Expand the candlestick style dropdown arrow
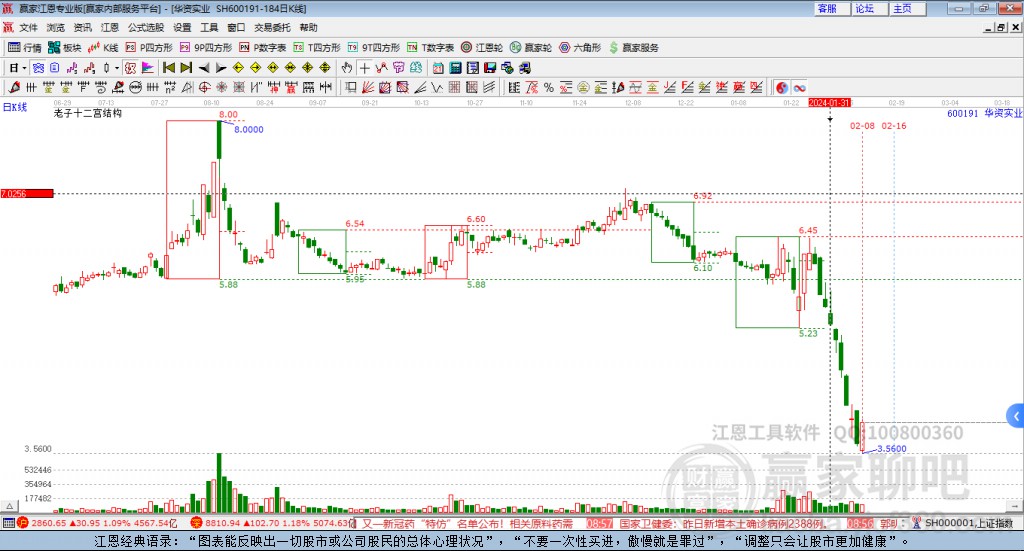The image size is (1024, 551). pyautogui.click(x=117, y=68)
